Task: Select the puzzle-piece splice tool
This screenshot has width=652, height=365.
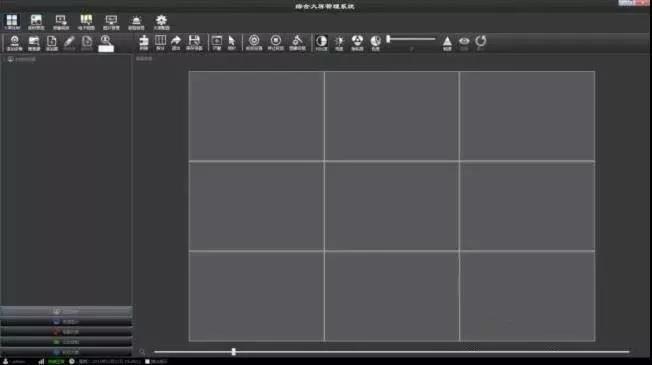Action: coord(144,43)
